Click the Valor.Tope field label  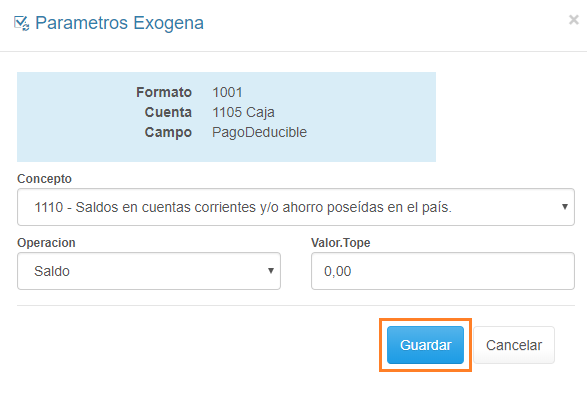341,243
